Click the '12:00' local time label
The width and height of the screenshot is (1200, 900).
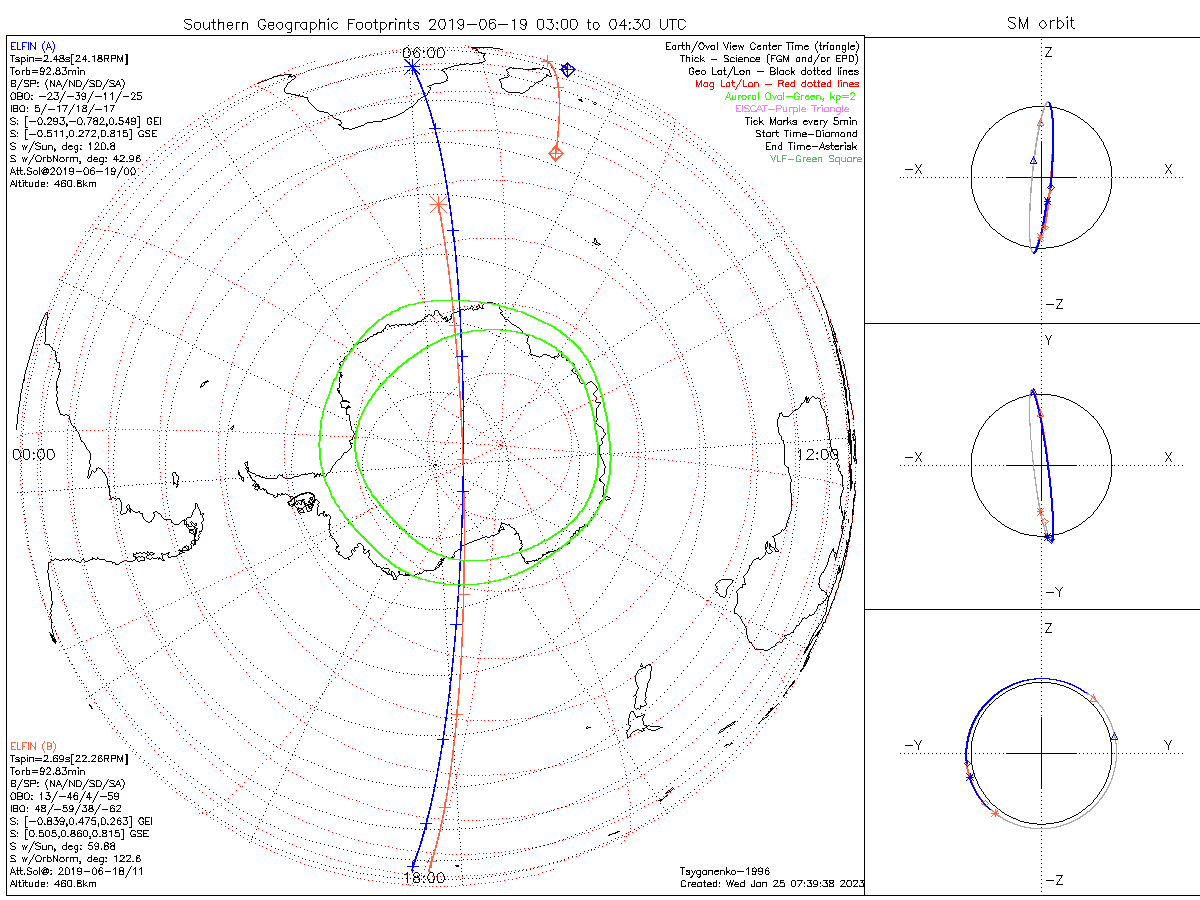818,454
